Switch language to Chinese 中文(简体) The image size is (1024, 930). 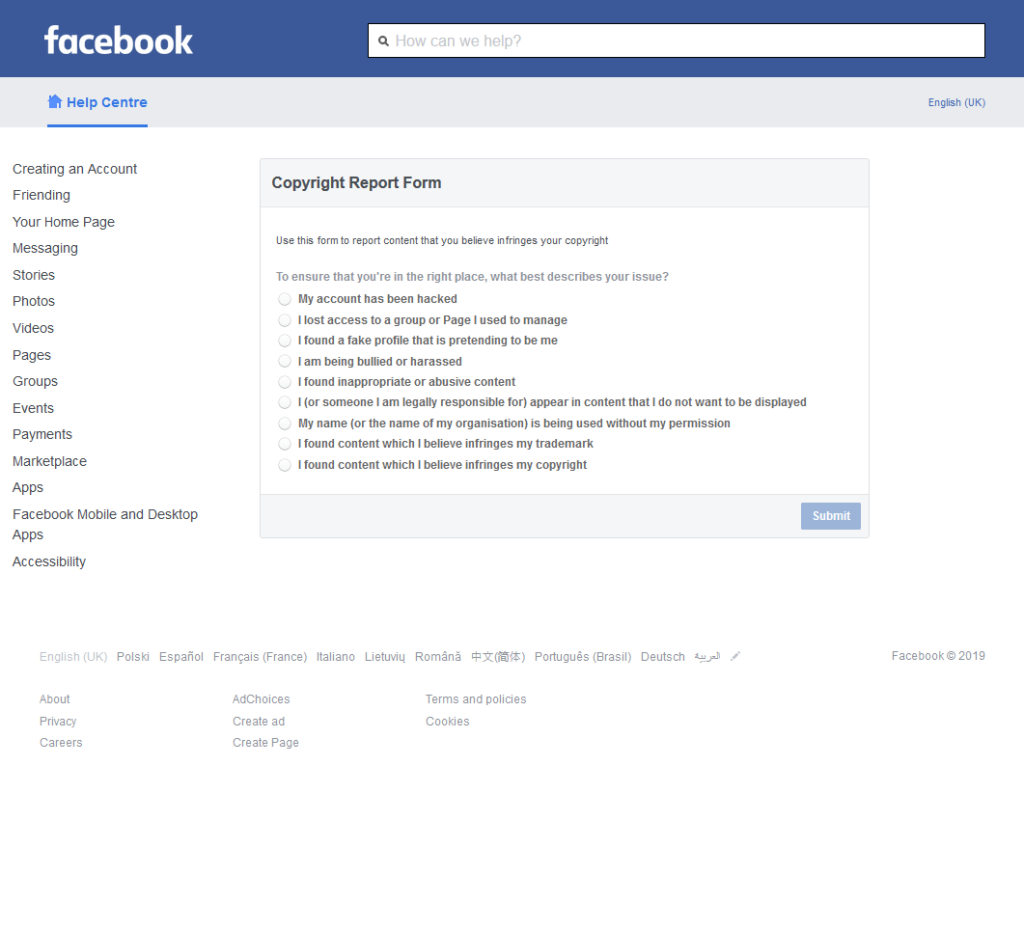pyautogui.click(x=498, y=656)
